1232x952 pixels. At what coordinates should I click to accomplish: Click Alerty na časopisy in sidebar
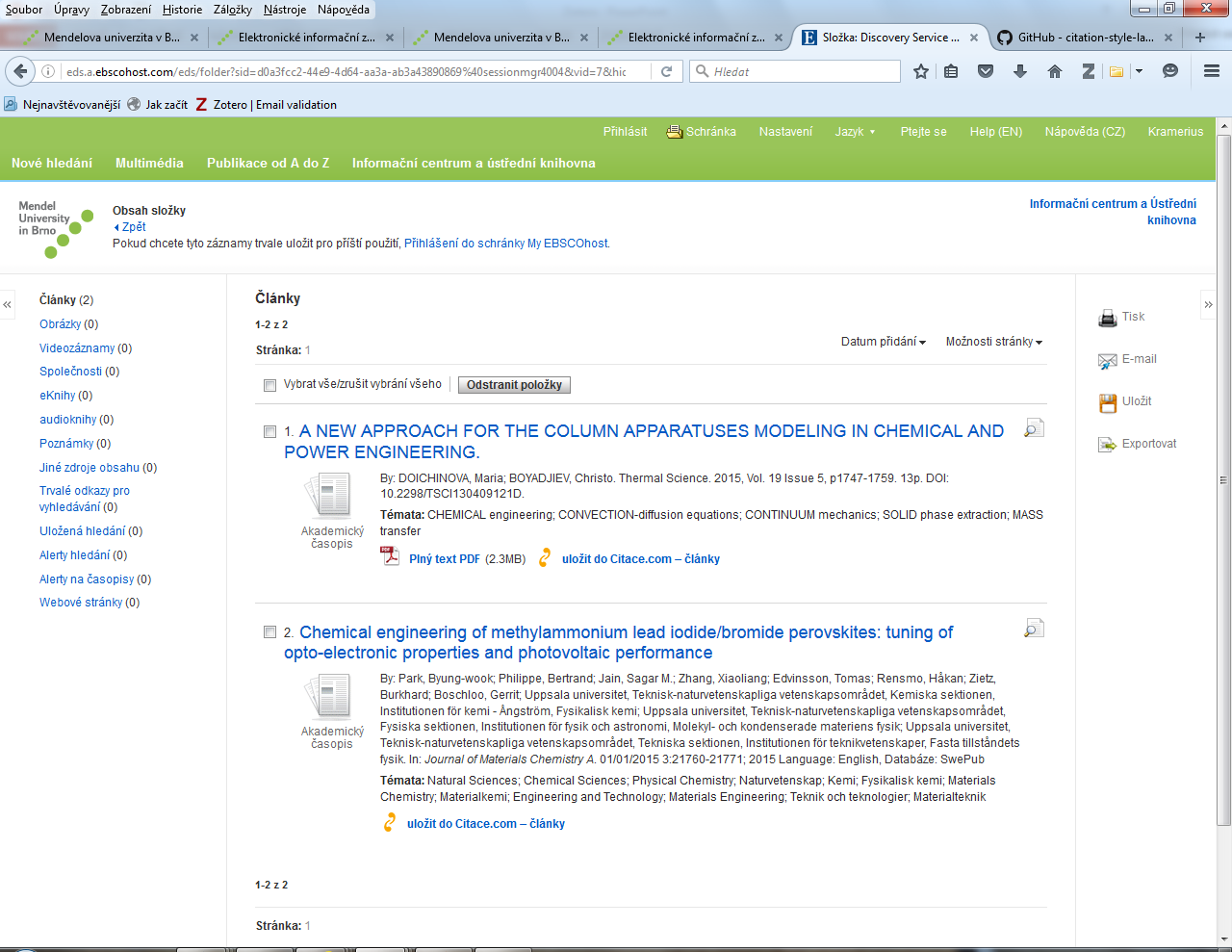click(87, 579)
